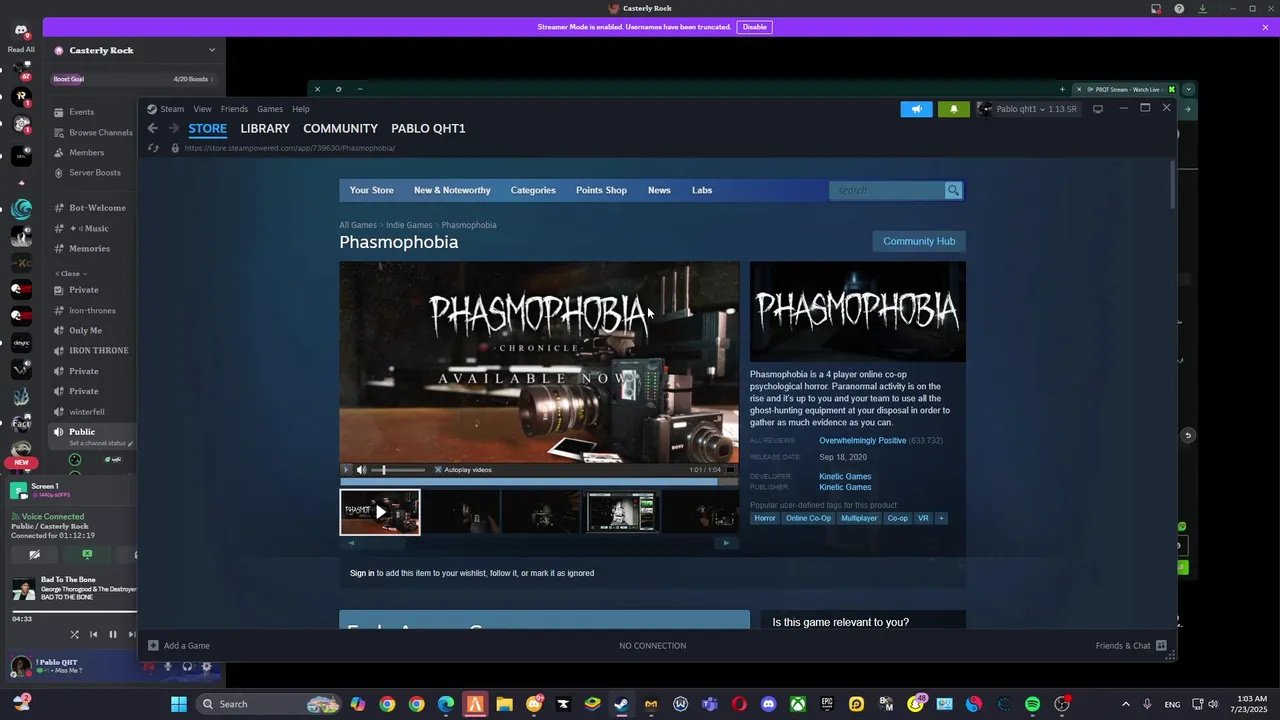Play the Phasmophobia trailer video
This screenshot has height=720, width=1280.
pos(347,470)
